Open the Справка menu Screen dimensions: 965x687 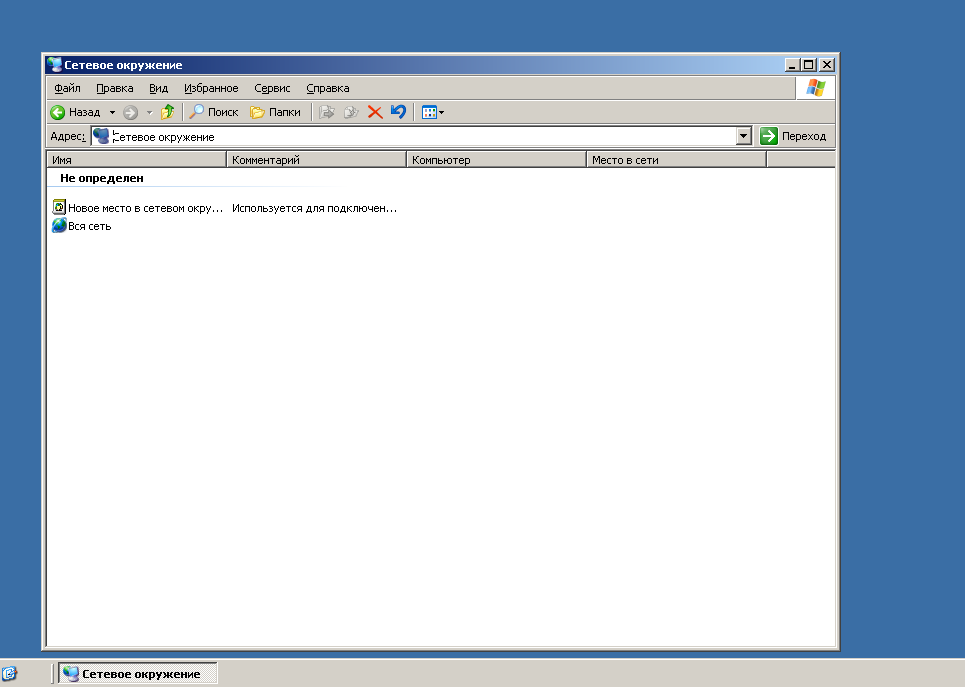(x=328, y=88)
